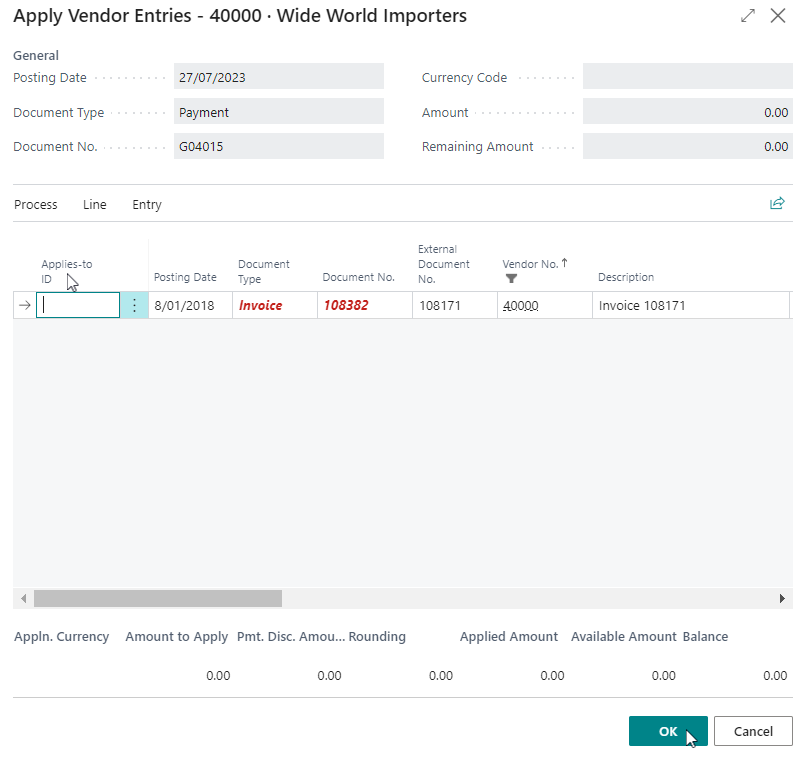The image size is (807, 762).
Task: Open the Entry menu
Action: (146, 204)
